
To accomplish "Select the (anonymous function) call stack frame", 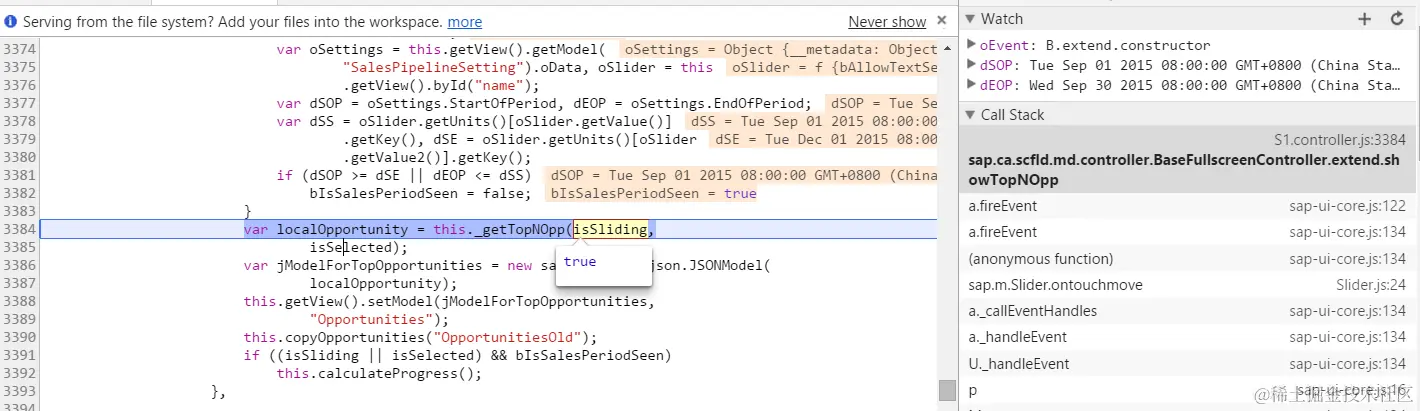I will 1189,258.
